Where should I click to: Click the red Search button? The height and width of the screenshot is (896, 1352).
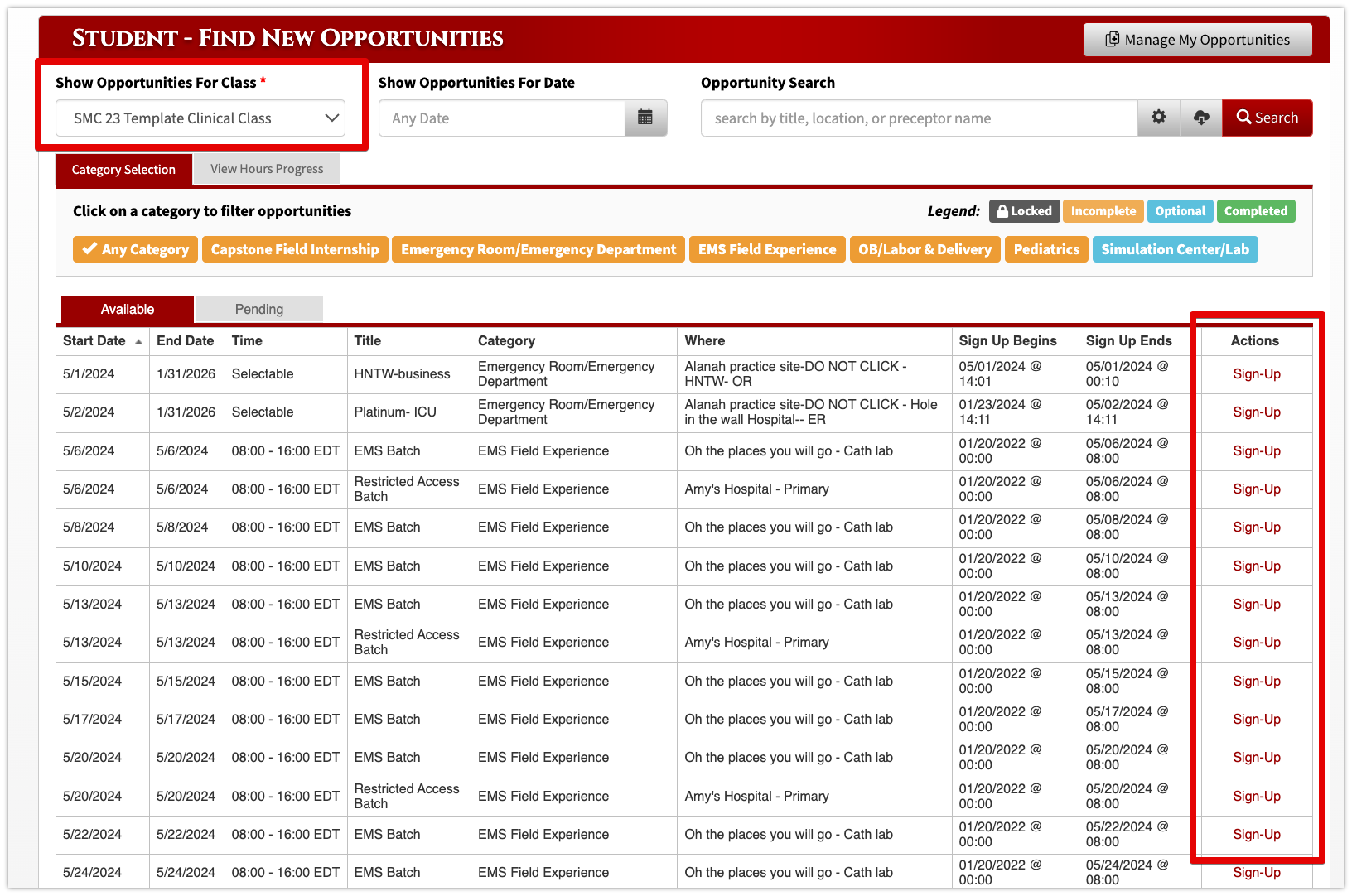pyautogui.click(x=1267, y=118)
